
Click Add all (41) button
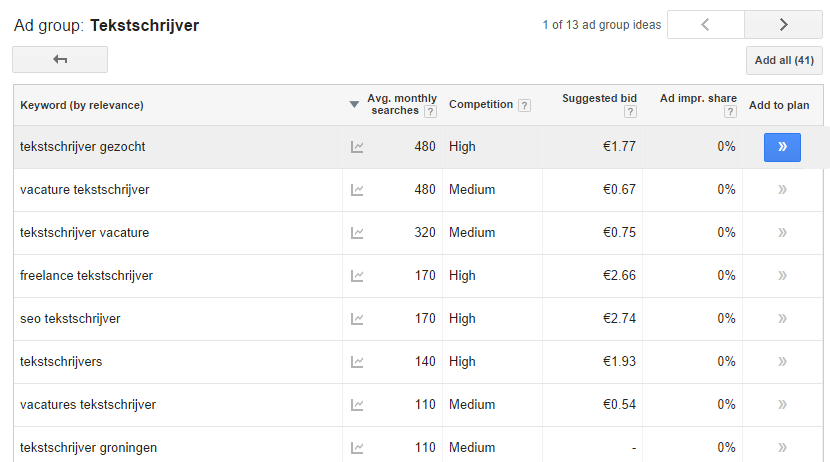[x=784, y=60]
